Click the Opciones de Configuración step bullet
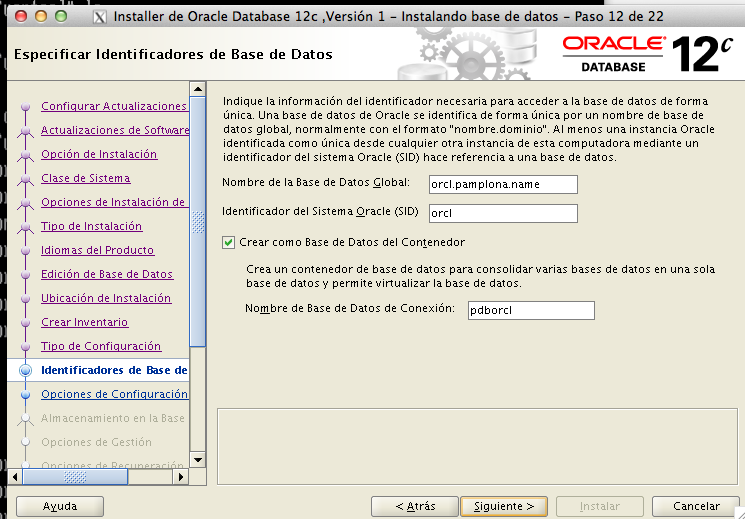 tap(26, 394)
